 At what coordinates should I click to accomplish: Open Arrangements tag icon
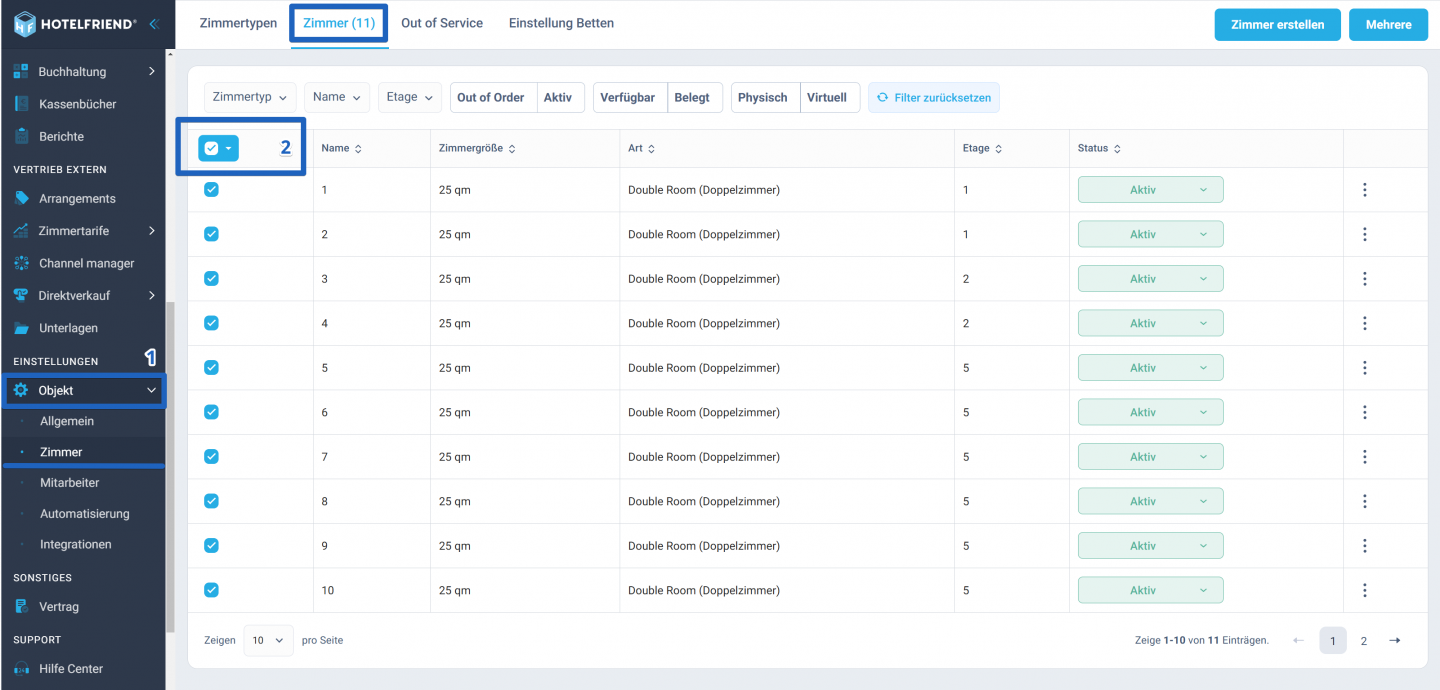click(x=21, y=198)
